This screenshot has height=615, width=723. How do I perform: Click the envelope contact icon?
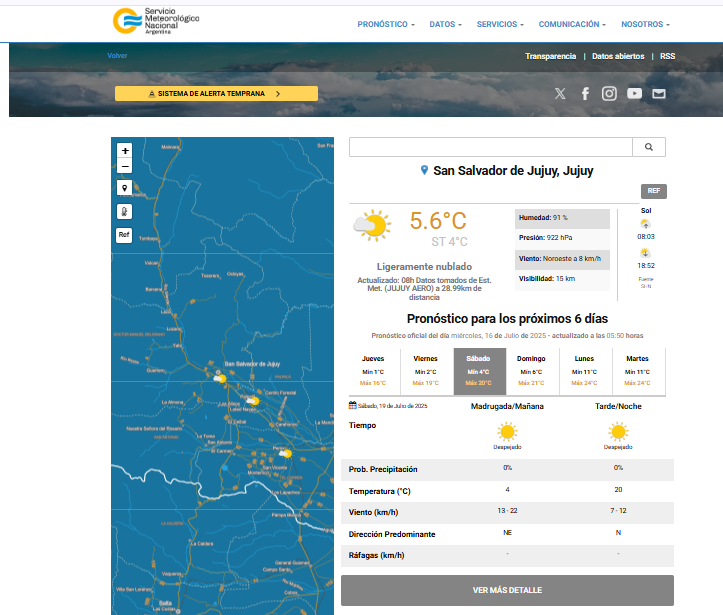pos(659,94)
